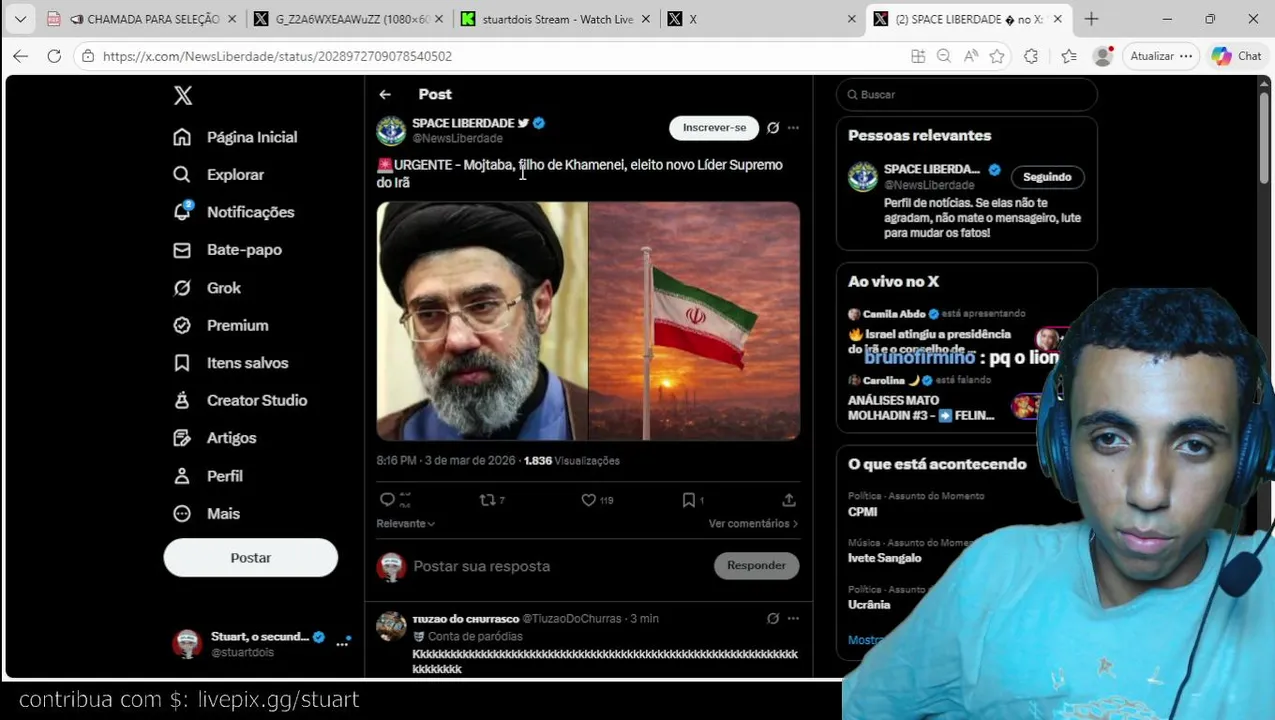The width and height of the screenshot is (1275, 720).
Task: Click the @NewsLiberdade handle in Pessoas relevantes
Action: (929, 185)
